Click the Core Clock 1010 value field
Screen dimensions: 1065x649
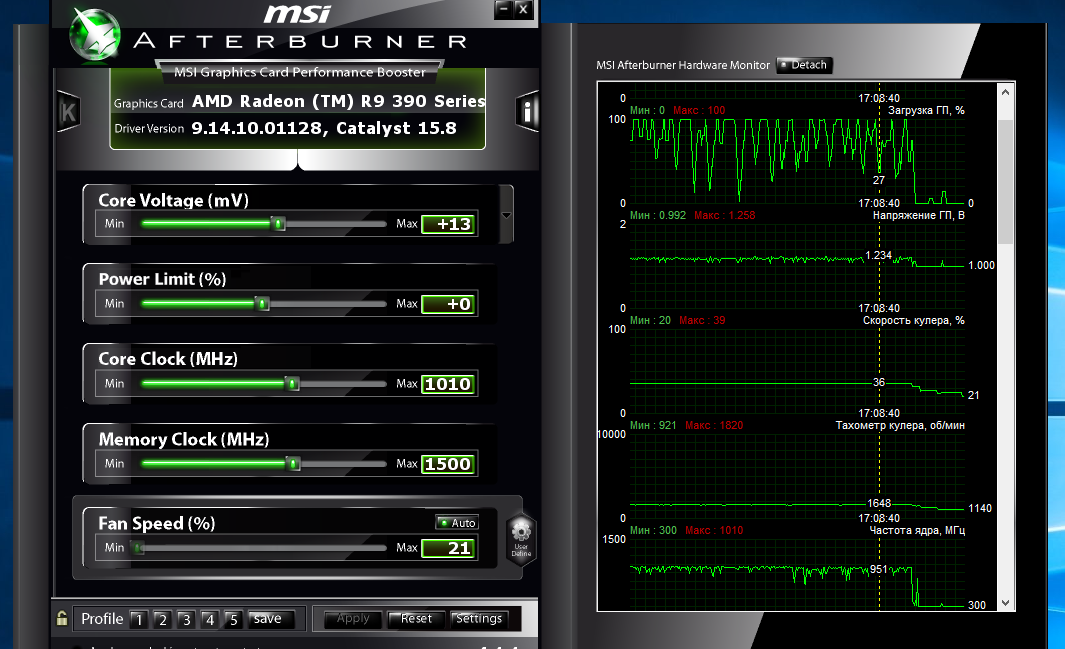[x=448, y=384]
